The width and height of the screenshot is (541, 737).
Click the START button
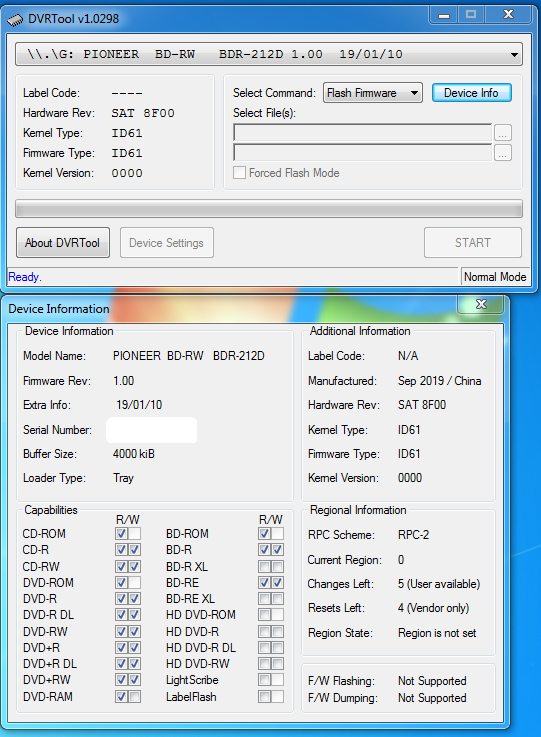472,243
